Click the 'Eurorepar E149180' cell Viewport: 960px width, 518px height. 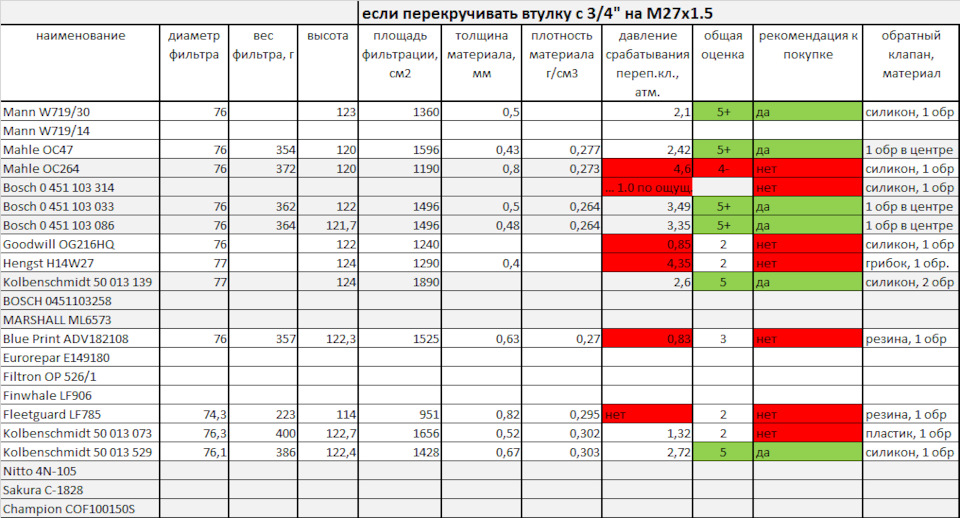click(80, 358)
